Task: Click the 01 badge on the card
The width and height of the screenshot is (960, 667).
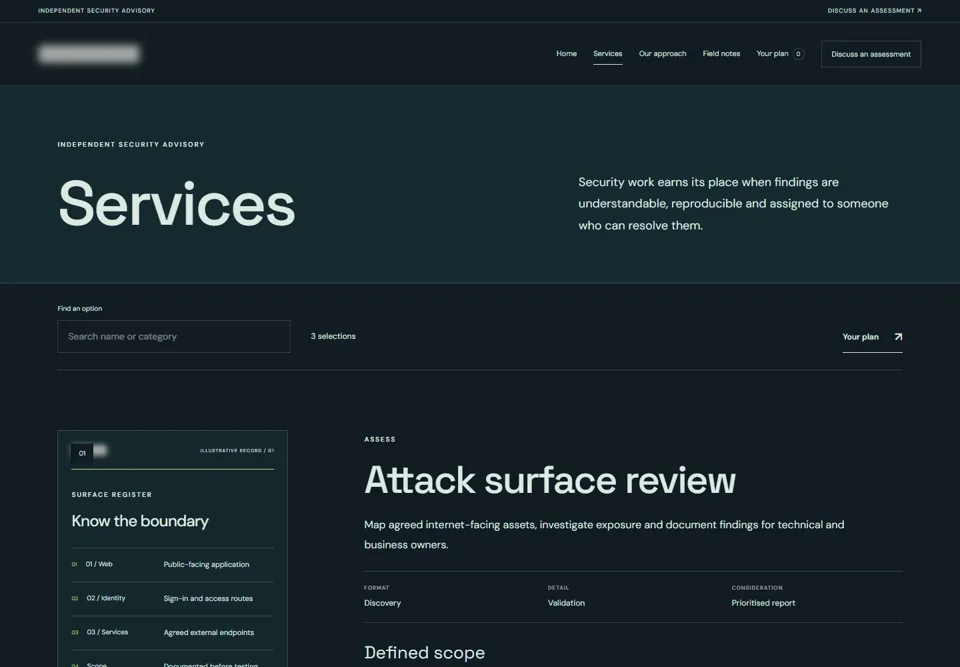Action: (x=82, y=453)
